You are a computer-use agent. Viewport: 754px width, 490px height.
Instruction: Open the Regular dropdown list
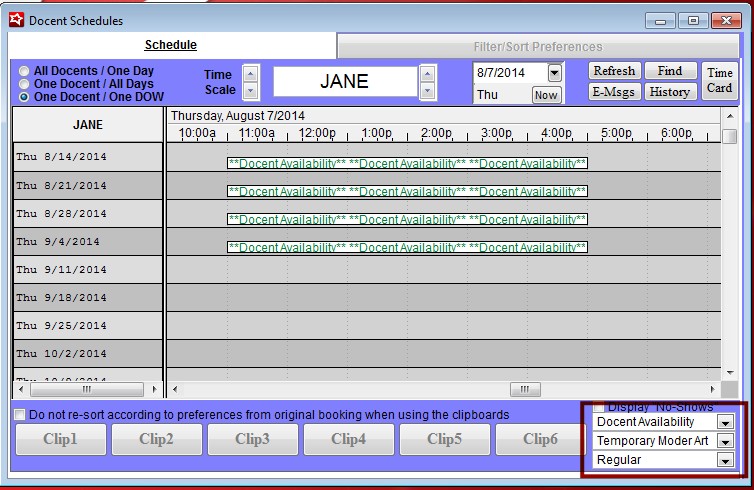(725, 461)
